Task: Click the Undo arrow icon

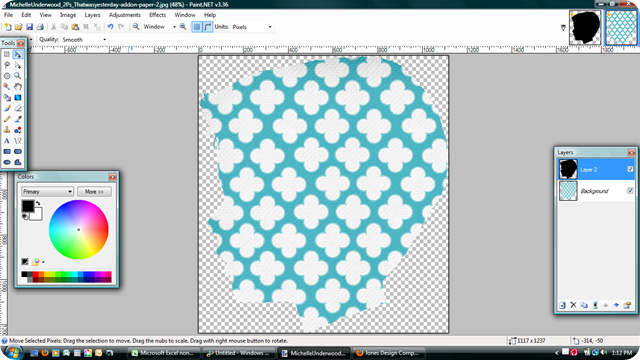Action: pos(110,27)
